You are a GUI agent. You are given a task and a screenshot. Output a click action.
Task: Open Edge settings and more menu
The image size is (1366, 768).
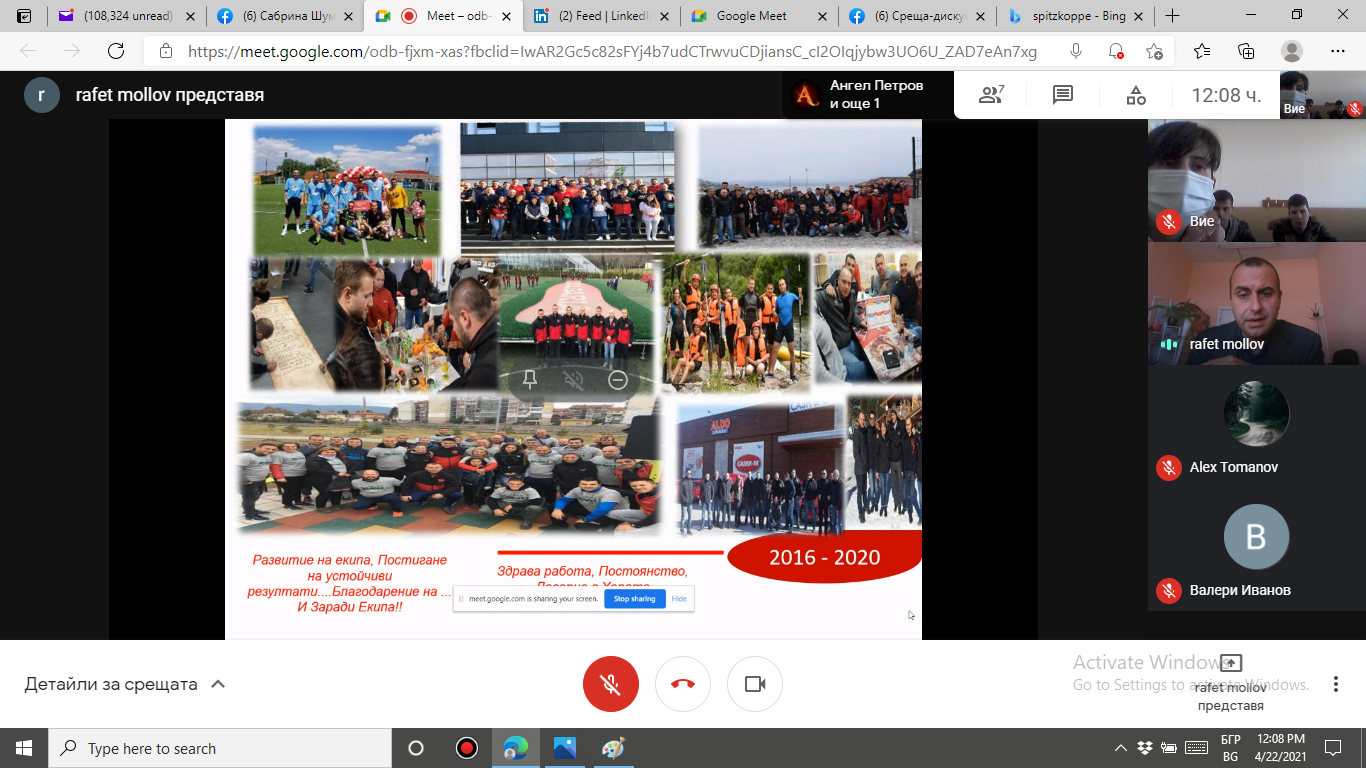point(1338,51)
